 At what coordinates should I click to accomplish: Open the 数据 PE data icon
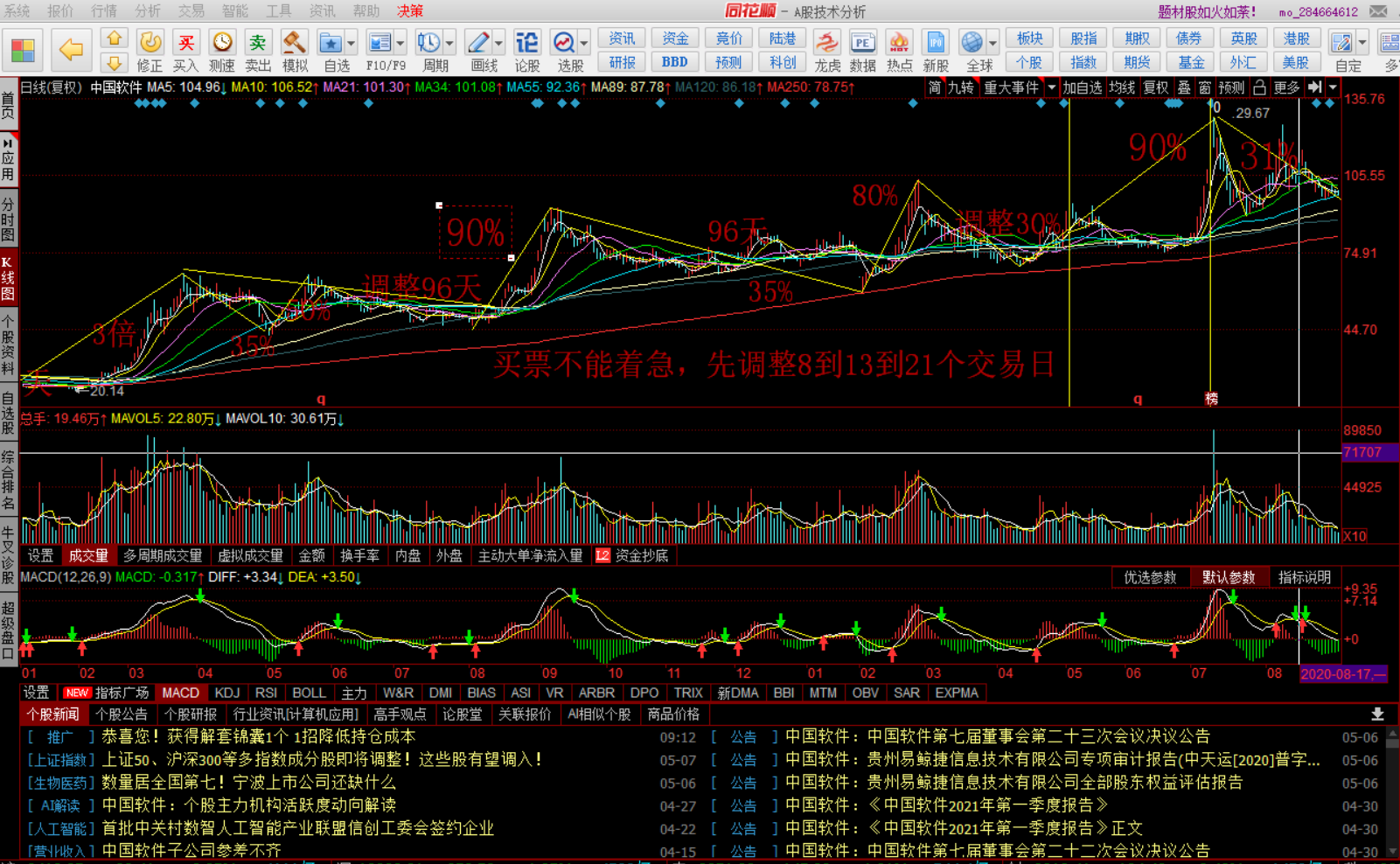tap(863, 52)
